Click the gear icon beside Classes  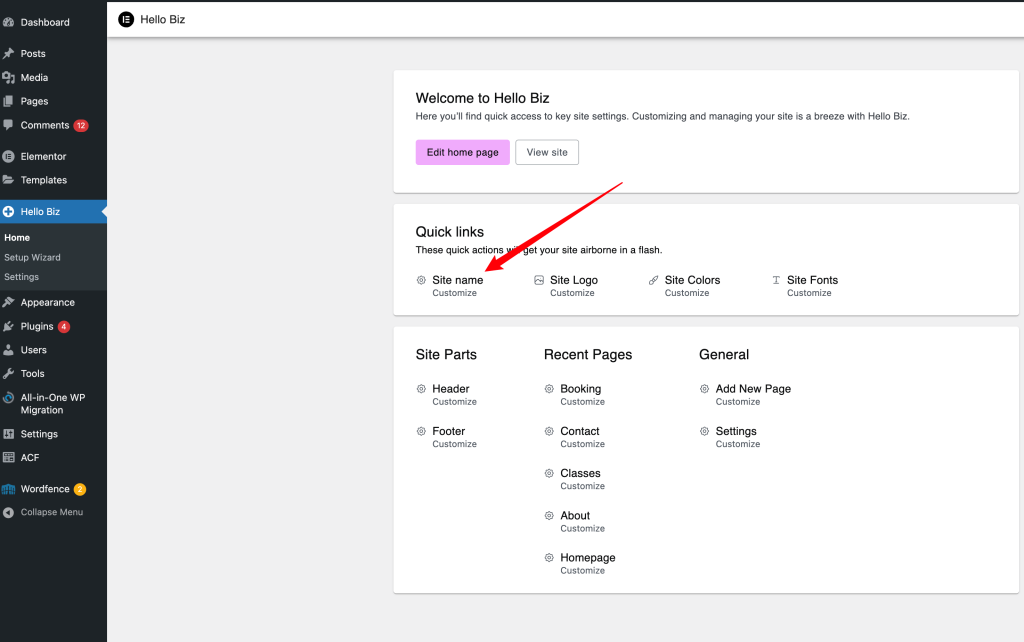click(x=549, y=473)
